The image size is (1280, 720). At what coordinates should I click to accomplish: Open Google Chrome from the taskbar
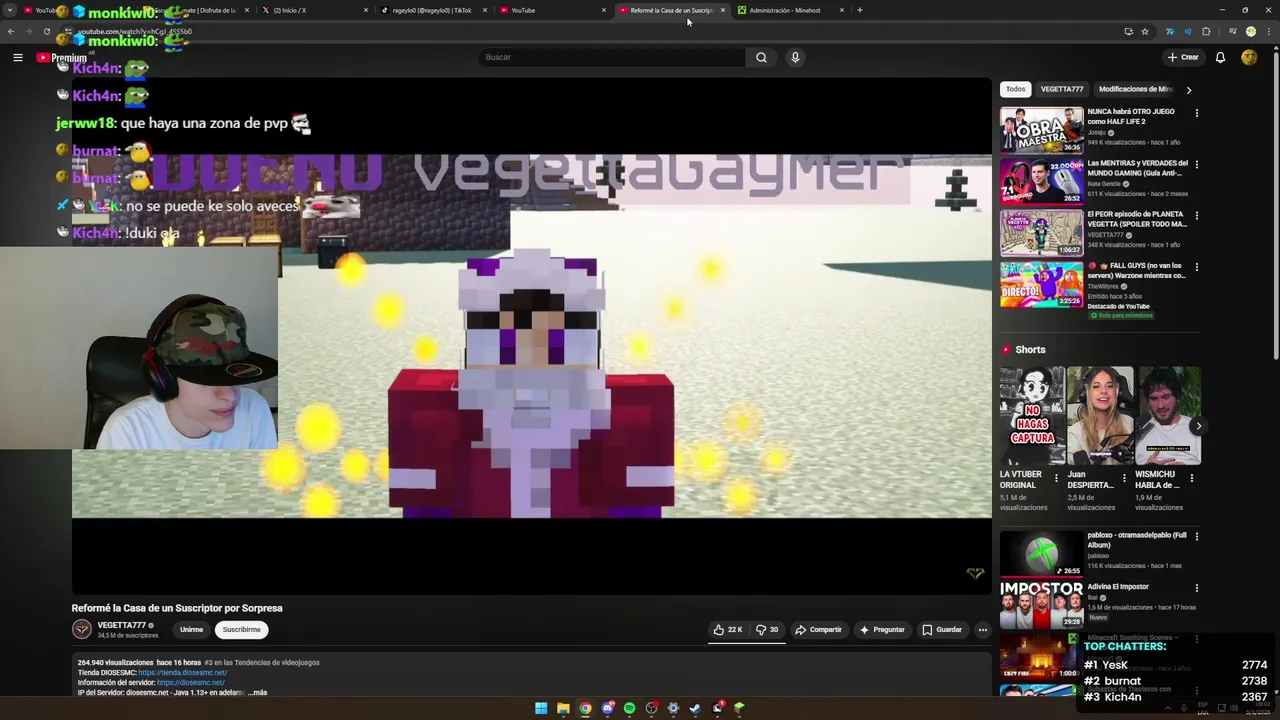click(x=585, y=708)
